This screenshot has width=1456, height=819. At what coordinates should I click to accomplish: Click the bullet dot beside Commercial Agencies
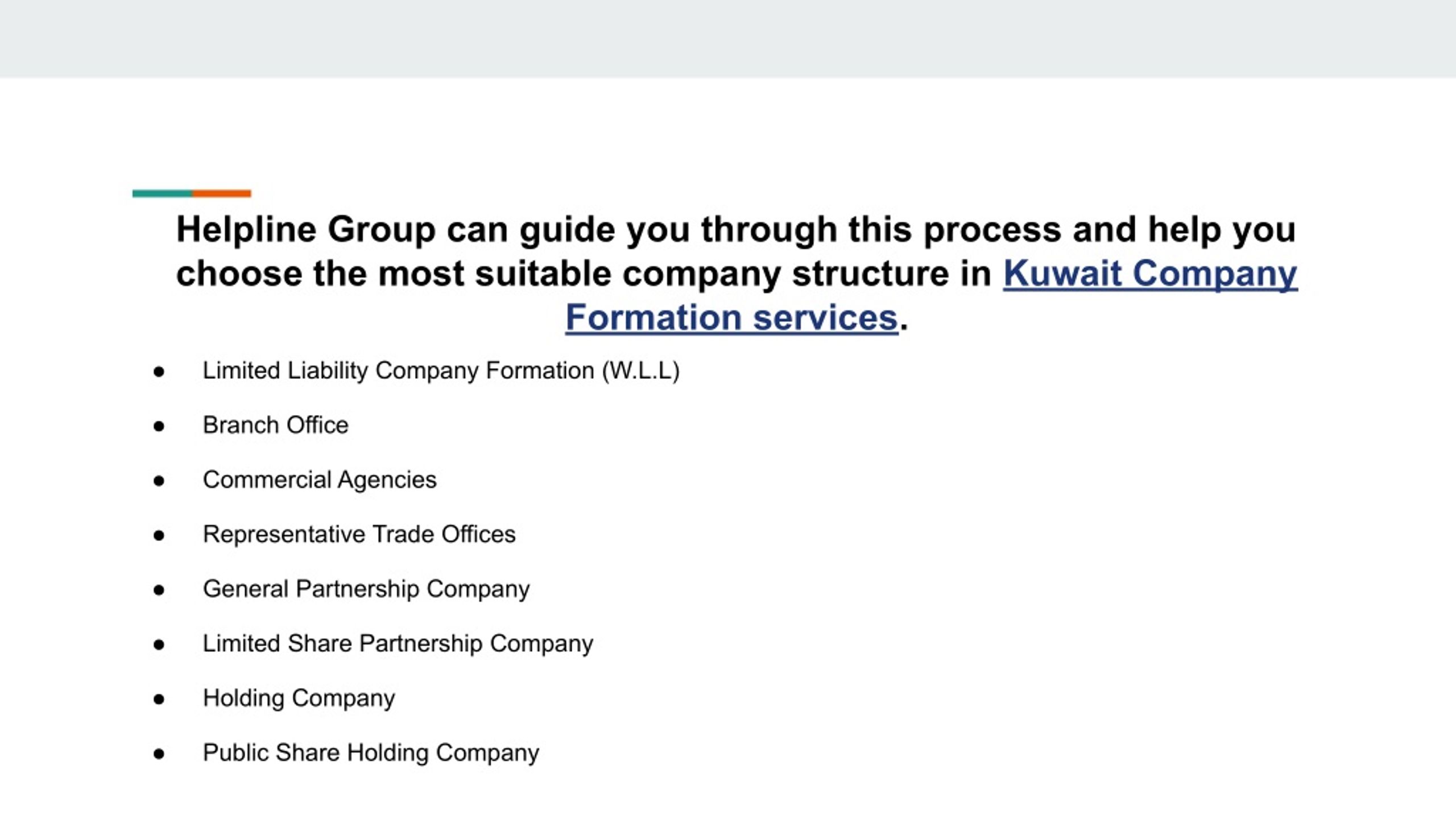pos(159,480)
